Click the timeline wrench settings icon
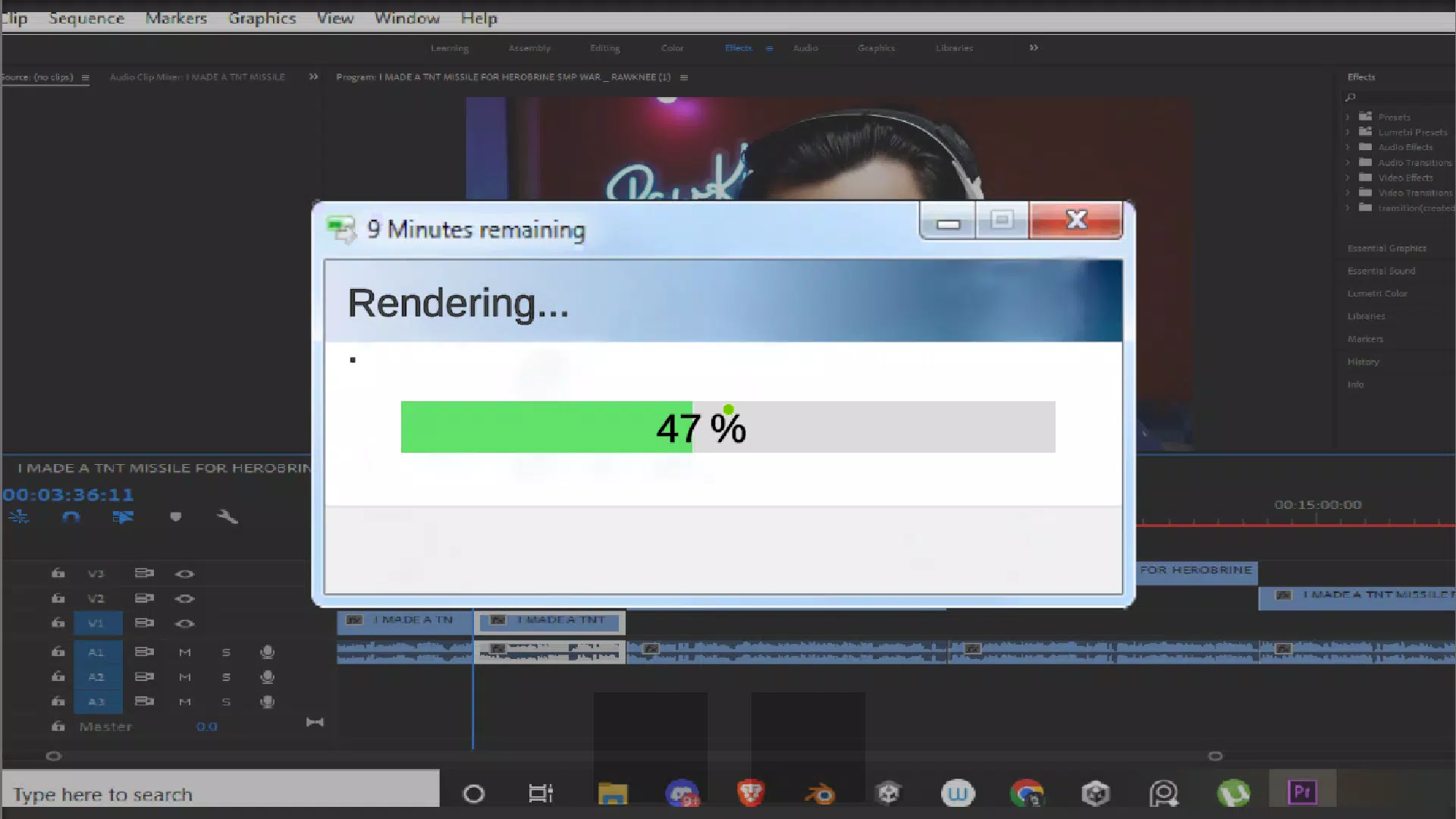Screen dimensions: 1456x819 227,517
